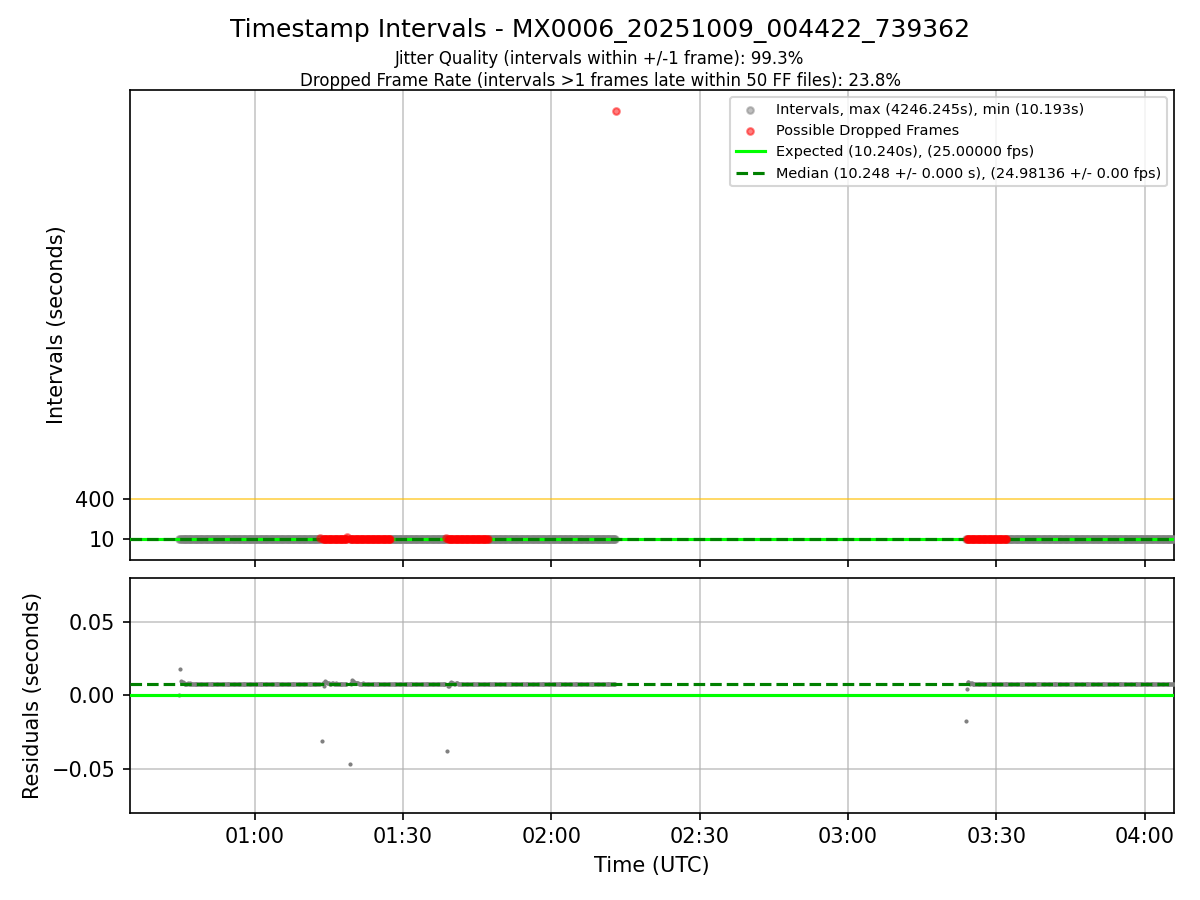Click the 01:30 time tick label
This screenshot has height=900, width=1200.
tap(403, 836)
